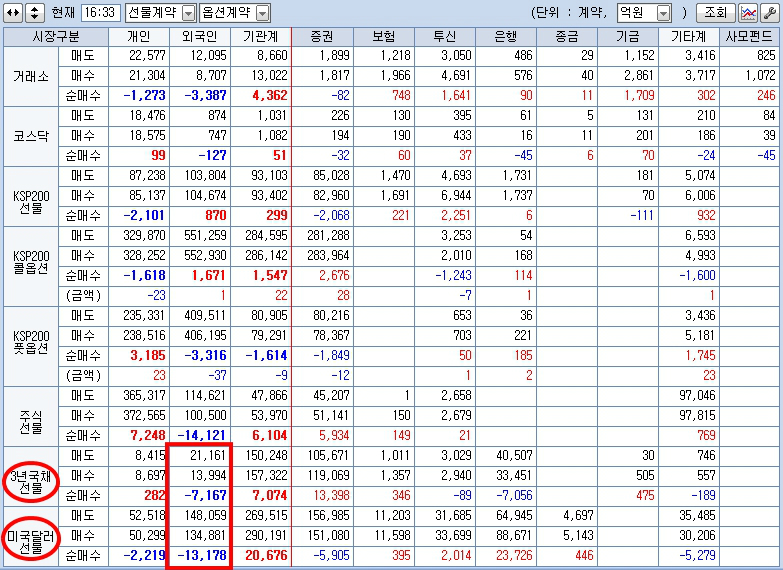Click the left-right arrows icon
This screenshot has height=570, width=783.
(13, 12)
